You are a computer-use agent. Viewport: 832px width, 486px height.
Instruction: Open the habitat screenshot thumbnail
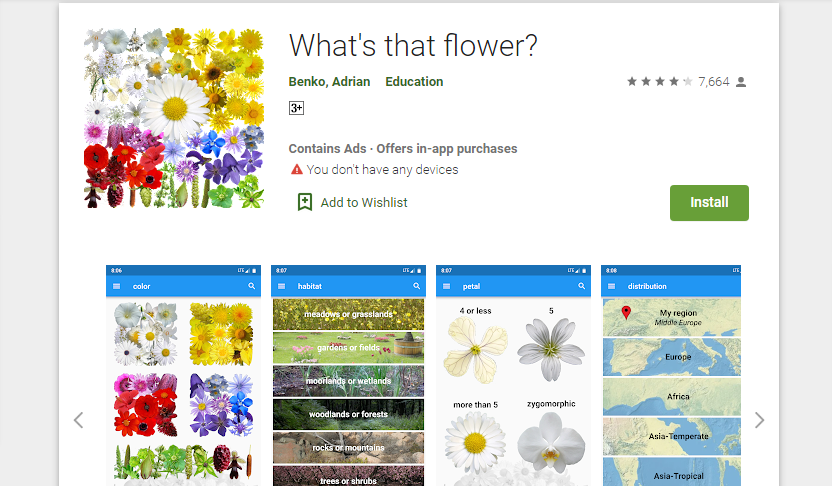coord(349,376)
